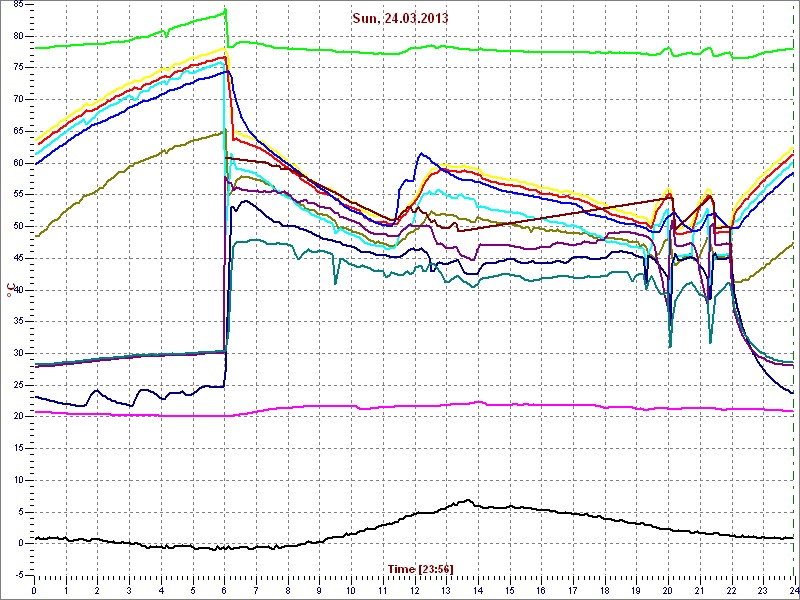
Task: Click hour 24 on the time axis
Action: click(x=793, y=589)
